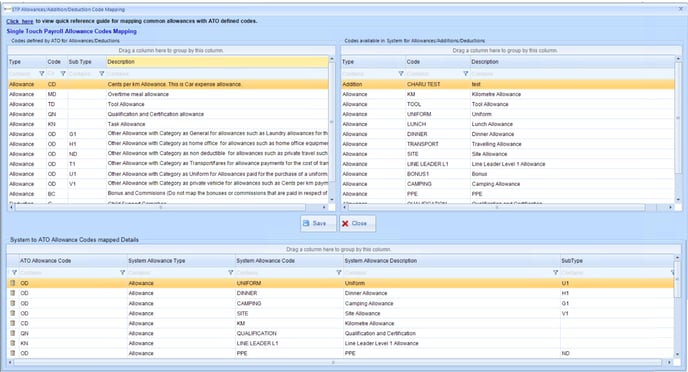The width and height of the screenshot is (688, 372).
Task: Click the delete icon on the LINE LEADER L1 row
Action: click(12, 343)
